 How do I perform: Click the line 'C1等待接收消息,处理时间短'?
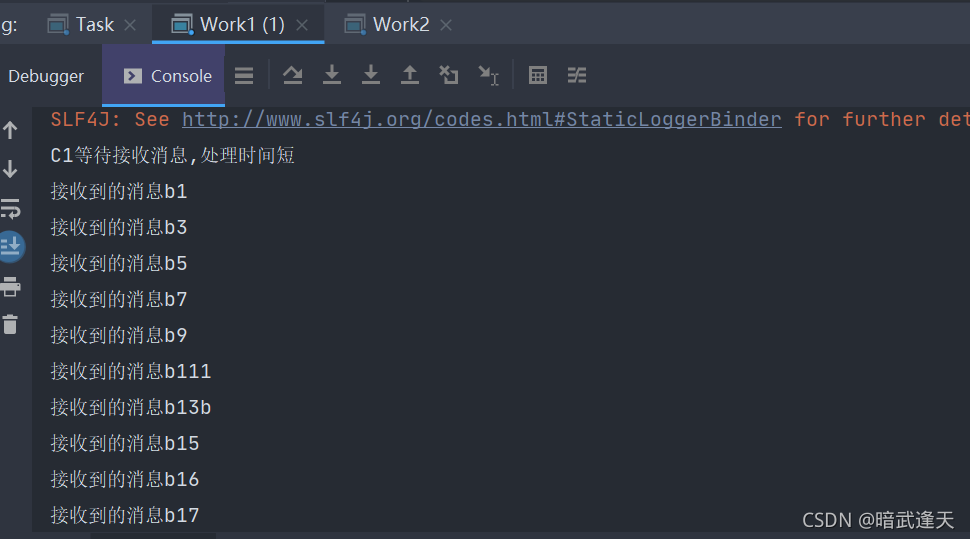[x=172, y=155]
